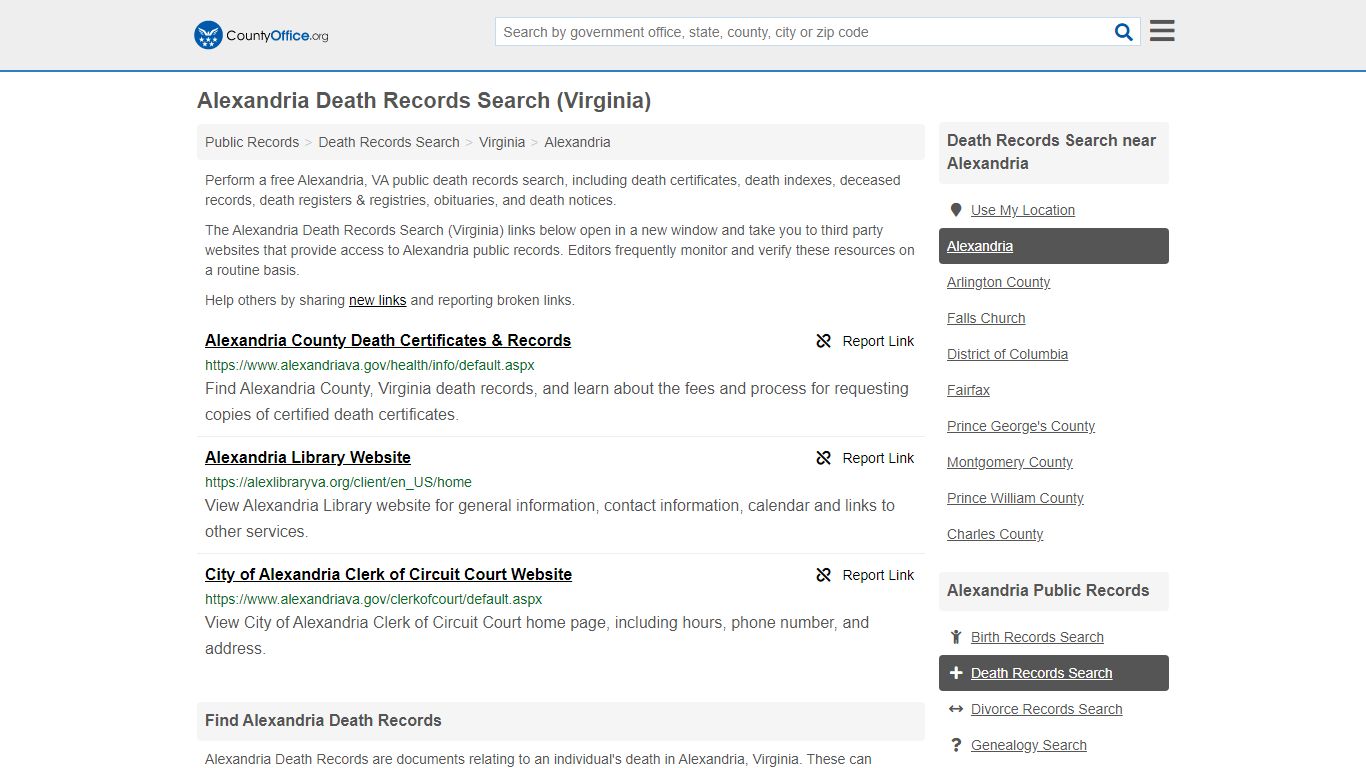This screenshot has width=1366, height=768.
Task: Open the Public Records breadcrumb
Action: [252, 142]
